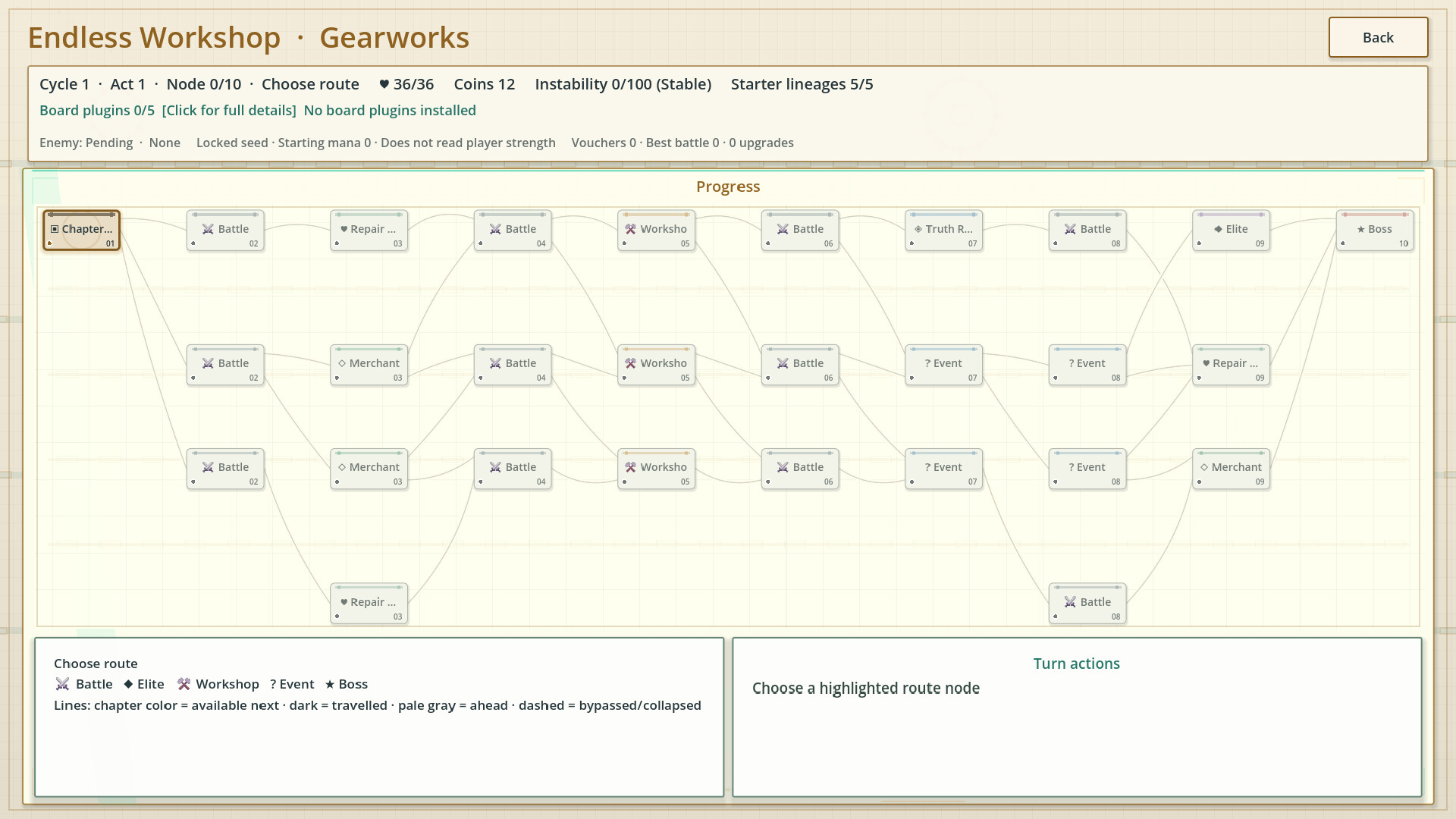Click heart icon on Repair node 09
Screen dimensions: 1456x819
point(1206,363)
